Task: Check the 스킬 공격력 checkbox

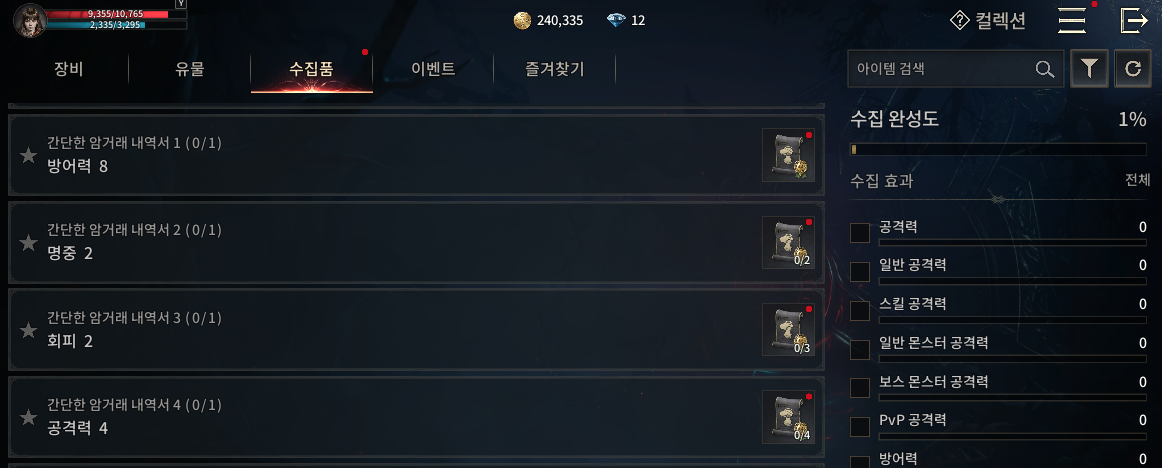Action: coord(860,311)
